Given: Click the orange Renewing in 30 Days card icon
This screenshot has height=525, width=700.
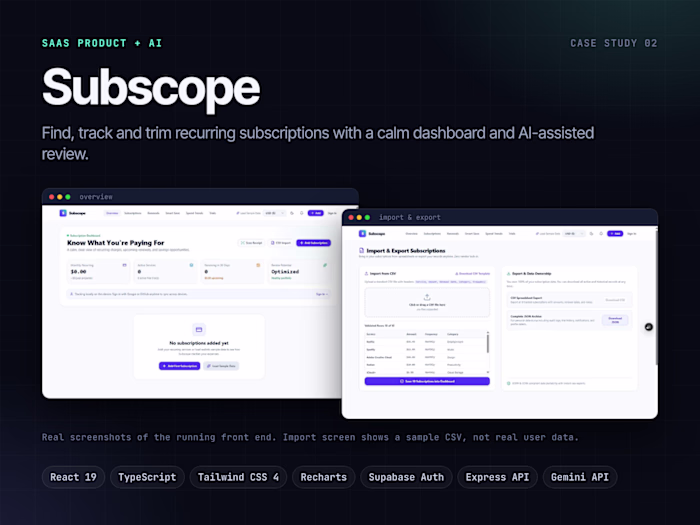Looking at the screenshot, I should [258, 265].
